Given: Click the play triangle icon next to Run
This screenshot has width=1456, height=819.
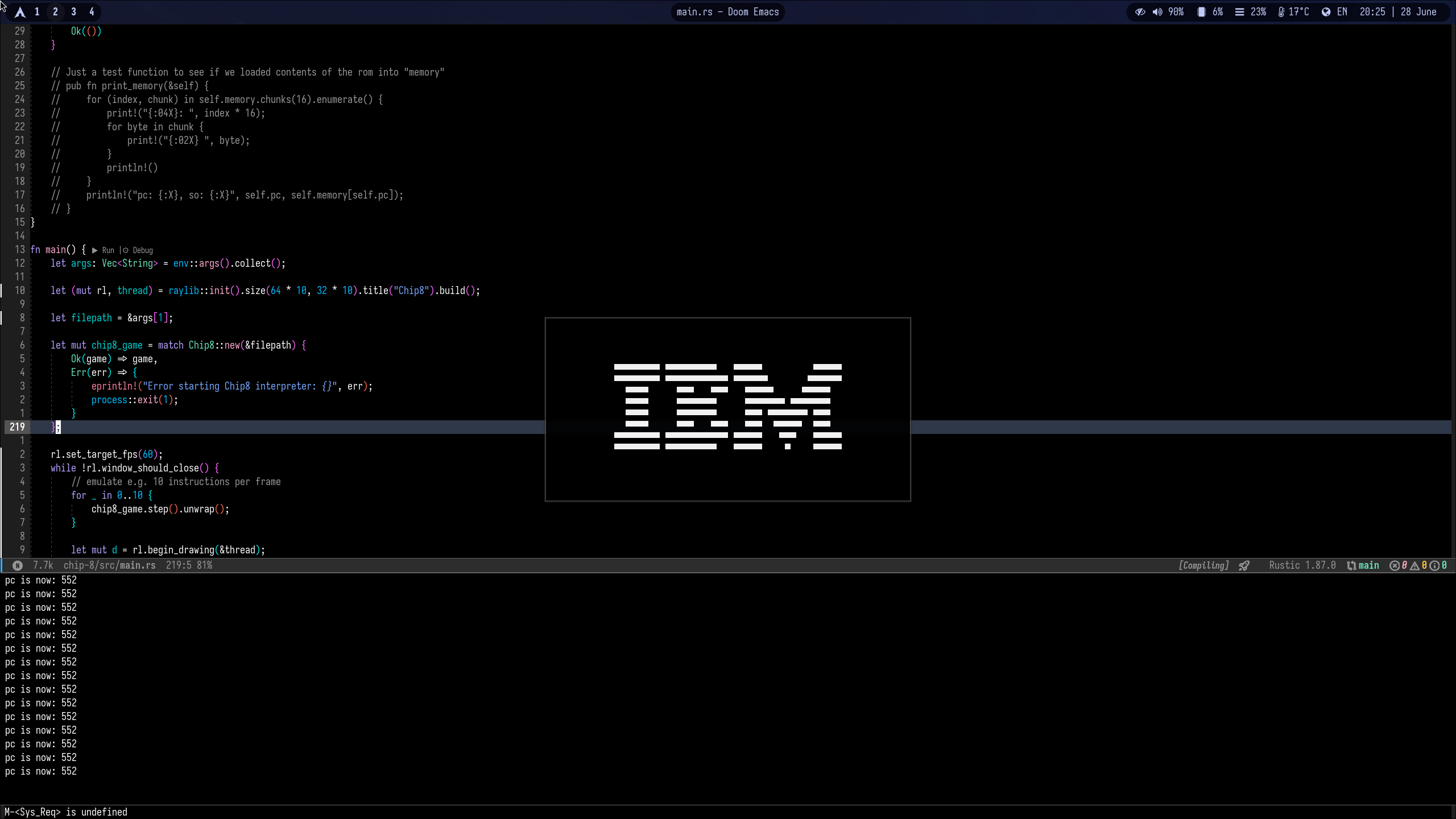Looking at the screenshot, I should pos(95,250).
